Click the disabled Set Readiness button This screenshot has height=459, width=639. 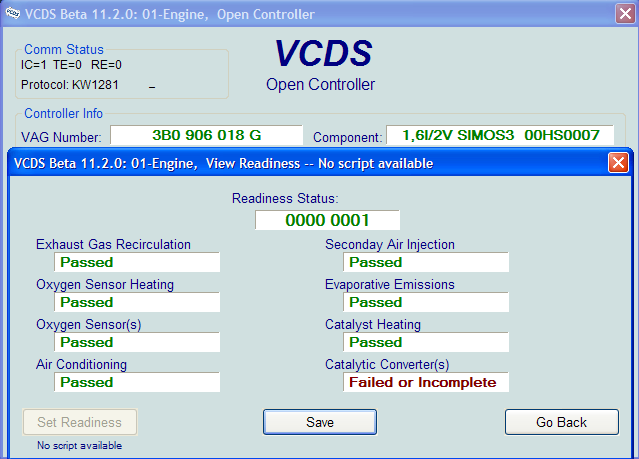pyautogui.click(x=79, y=422)
